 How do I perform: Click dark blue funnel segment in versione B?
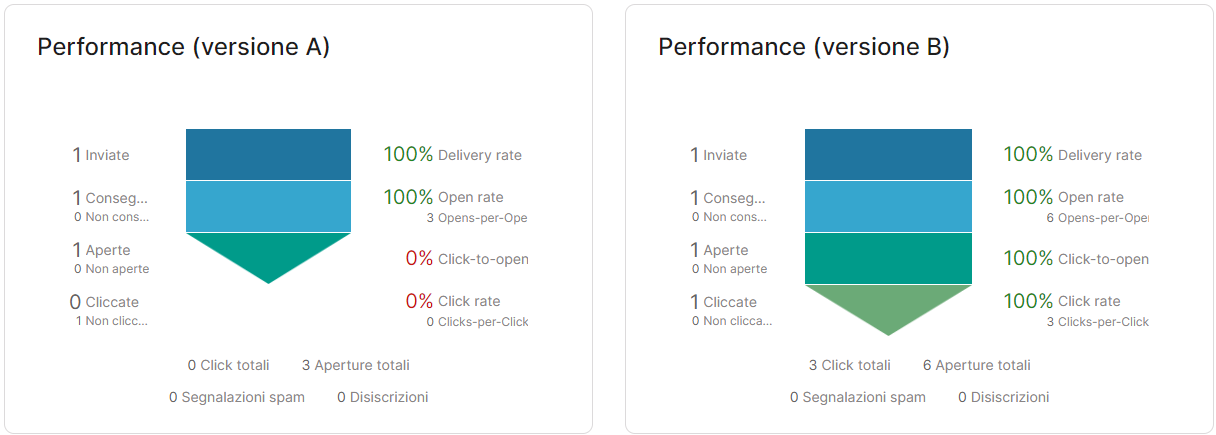pos(888,154)
